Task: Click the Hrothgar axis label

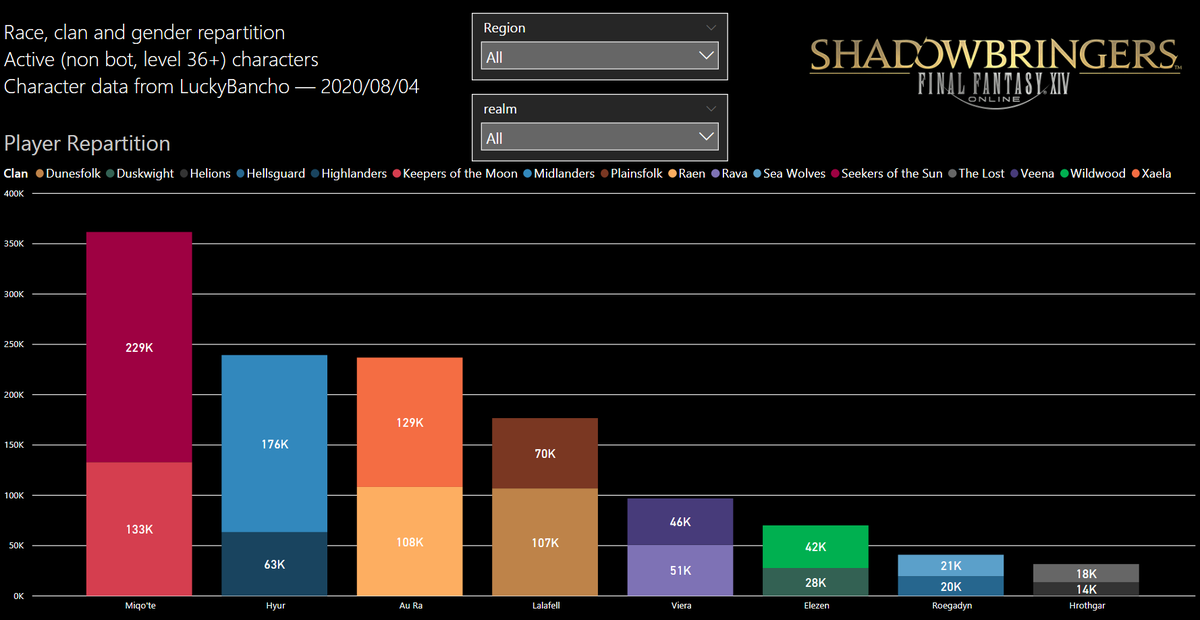Action: point(1086,606)
